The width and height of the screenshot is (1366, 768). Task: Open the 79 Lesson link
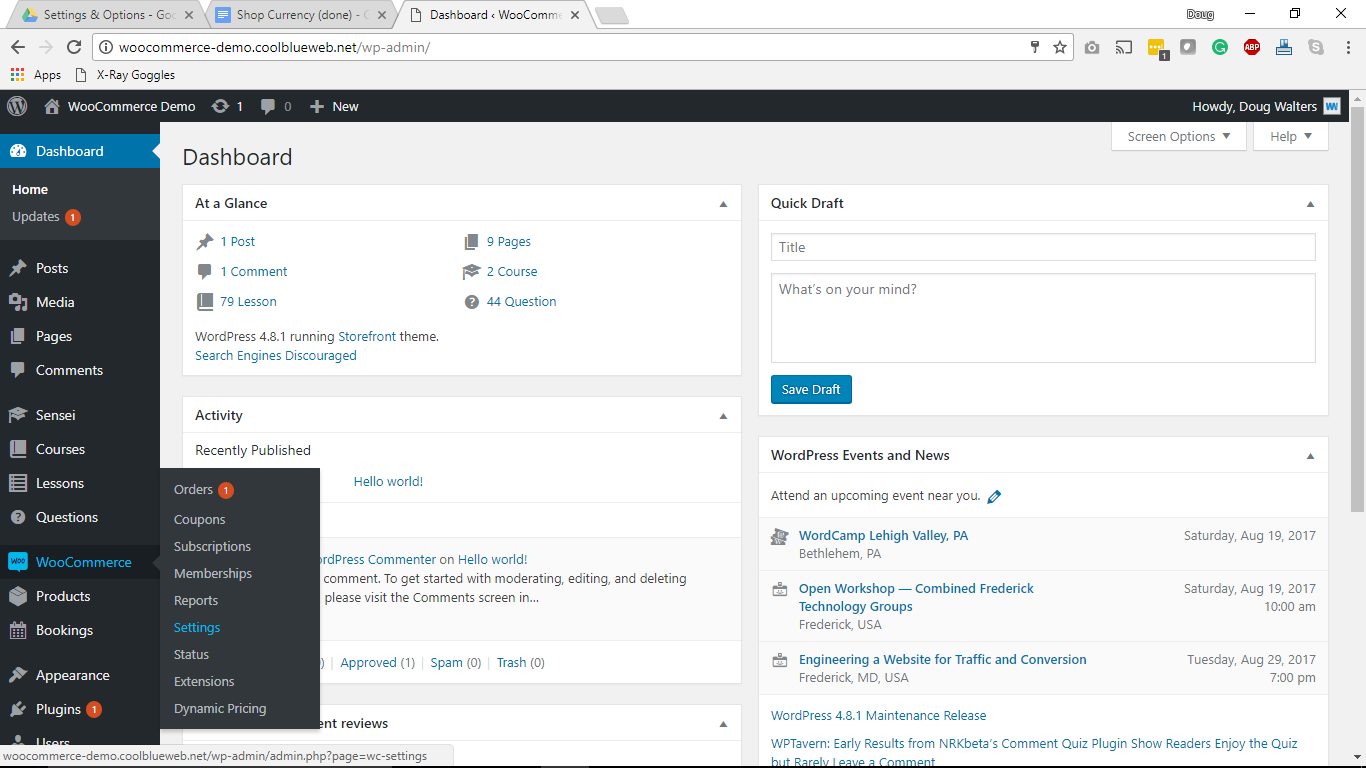point(249,301)
